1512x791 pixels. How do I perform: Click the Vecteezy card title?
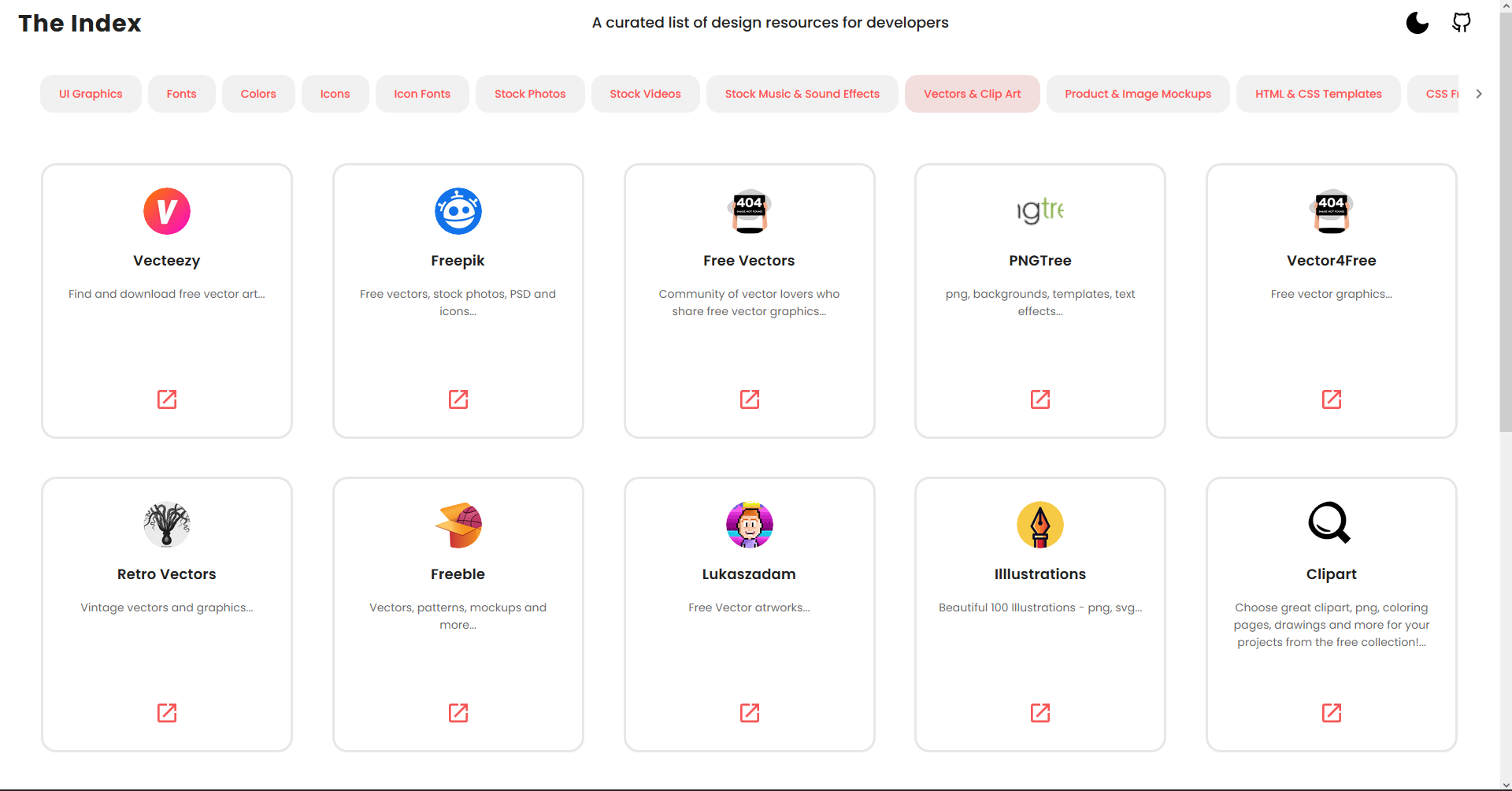pos(167,261)
